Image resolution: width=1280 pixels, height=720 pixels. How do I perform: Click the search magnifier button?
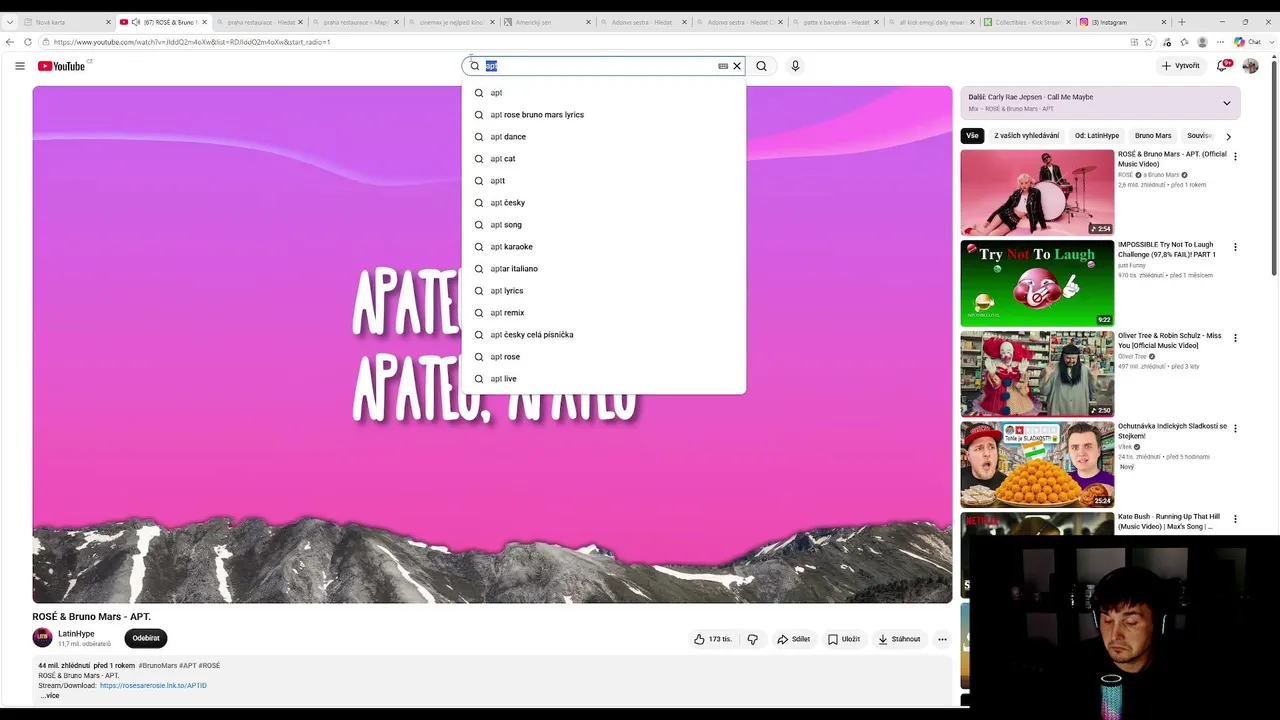click(762, 66)
